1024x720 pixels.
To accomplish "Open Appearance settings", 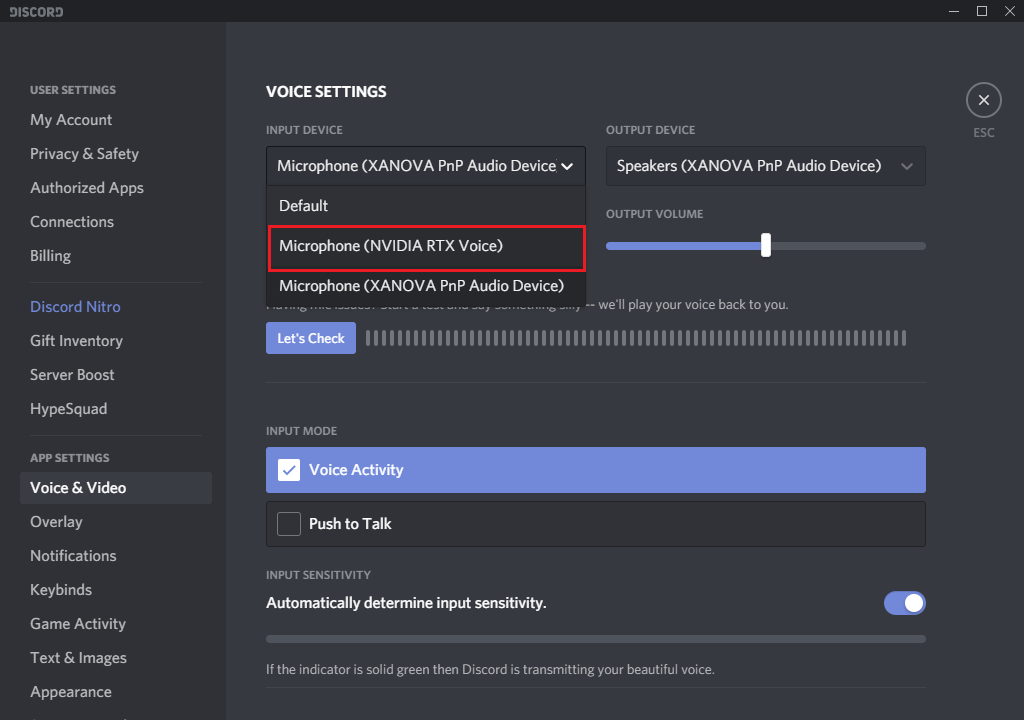I will click(71, 692).
